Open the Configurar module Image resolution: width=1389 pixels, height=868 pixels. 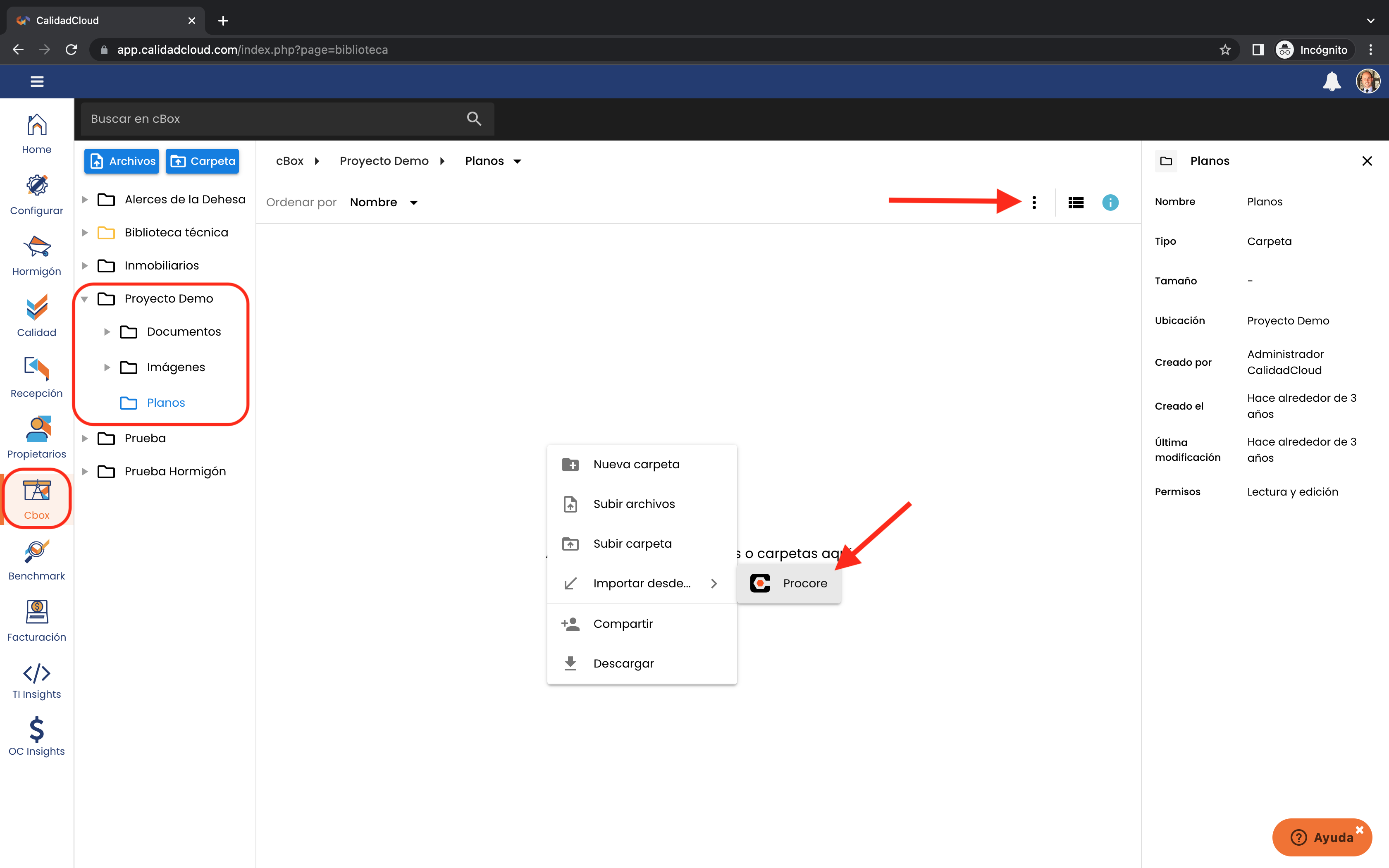37,195
